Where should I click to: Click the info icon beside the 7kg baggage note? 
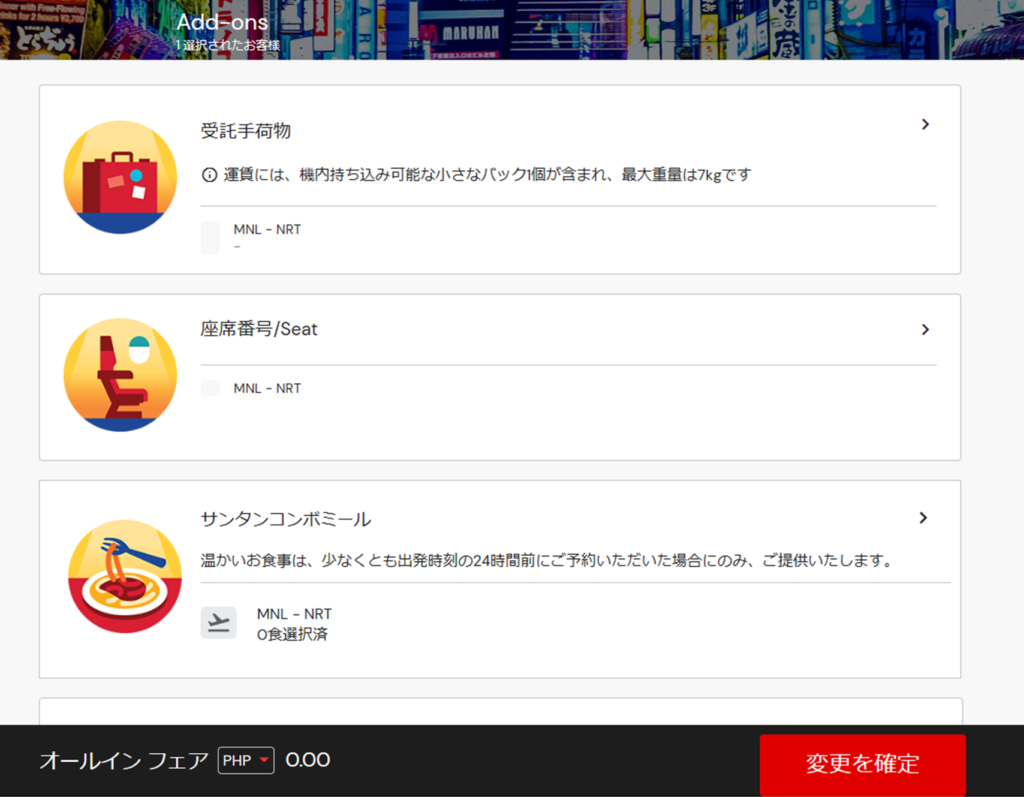(209, 175)
